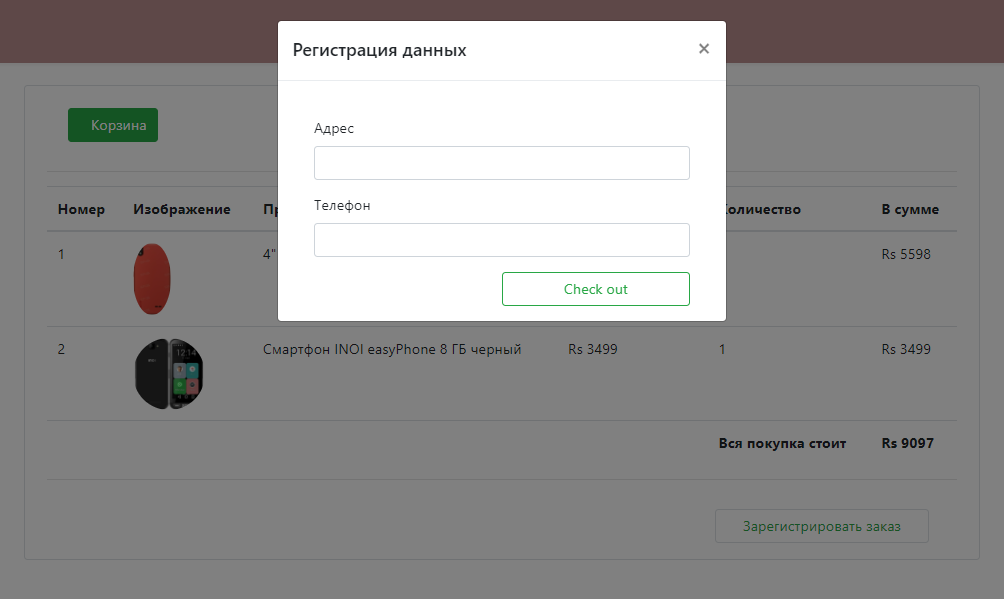The width and height of the screenshot is (1004, 599).
Task: Click the Корзина button
Action: click(x=112, y=124)
